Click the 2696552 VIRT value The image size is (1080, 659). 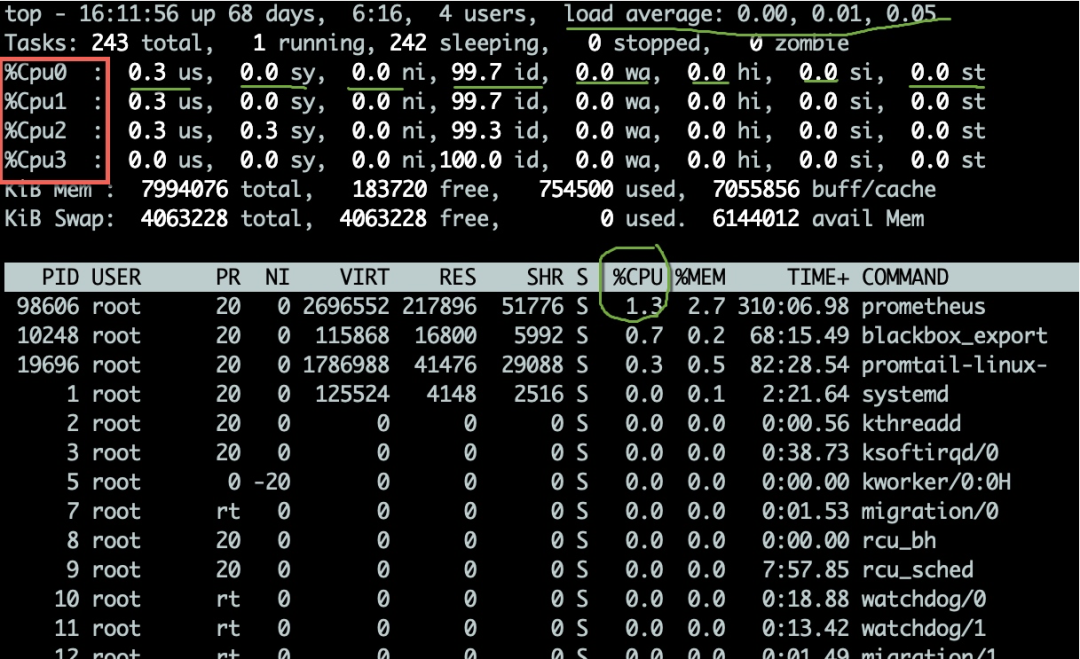point(346,306)
